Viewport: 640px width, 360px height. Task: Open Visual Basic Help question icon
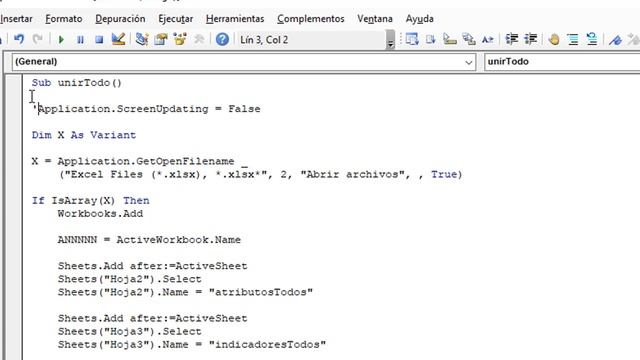(222, 40)
